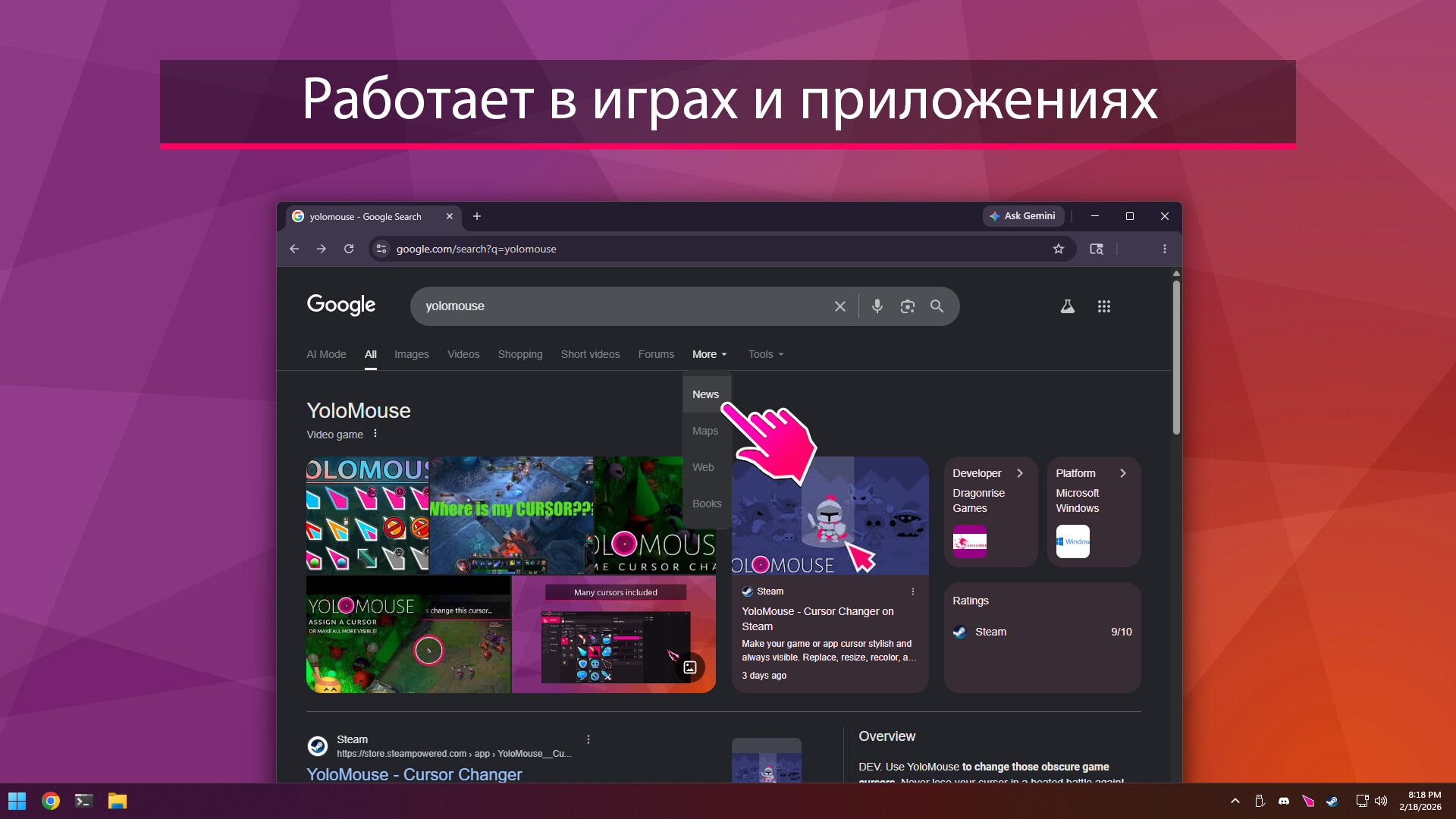Select Web from the More menu
This screenshot has width=1456, height=819.
[x=706, y=467]
